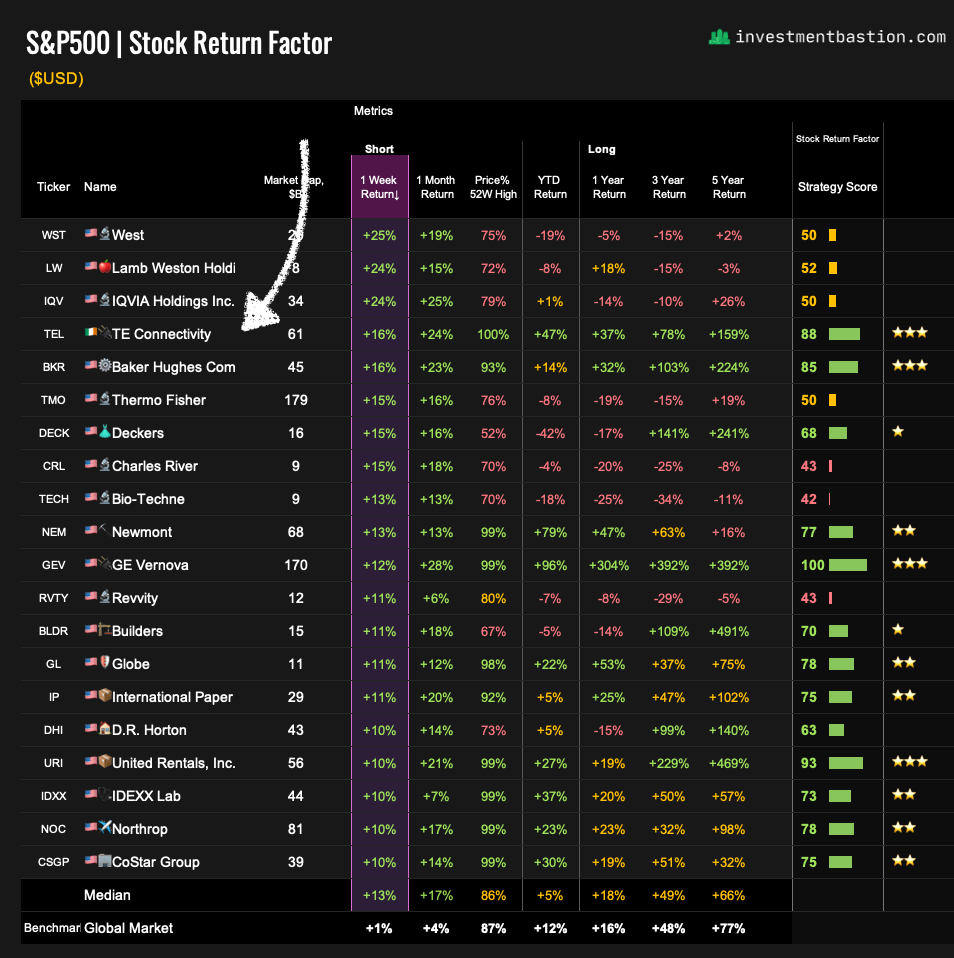Open the investmentbastion.com link
Image resolution: width=954 pixels, height=958 pixels.
coord(840,37)
